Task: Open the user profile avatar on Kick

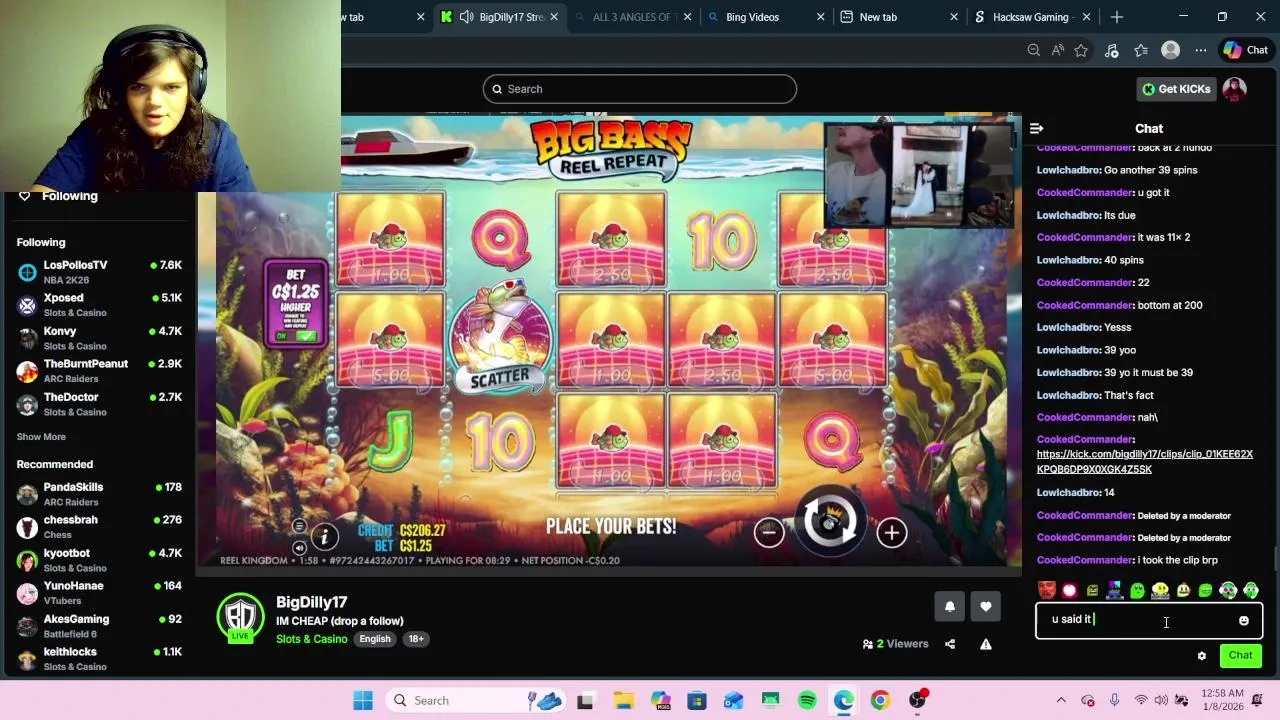Action: pyautogui.click(x=1235, y=89)
